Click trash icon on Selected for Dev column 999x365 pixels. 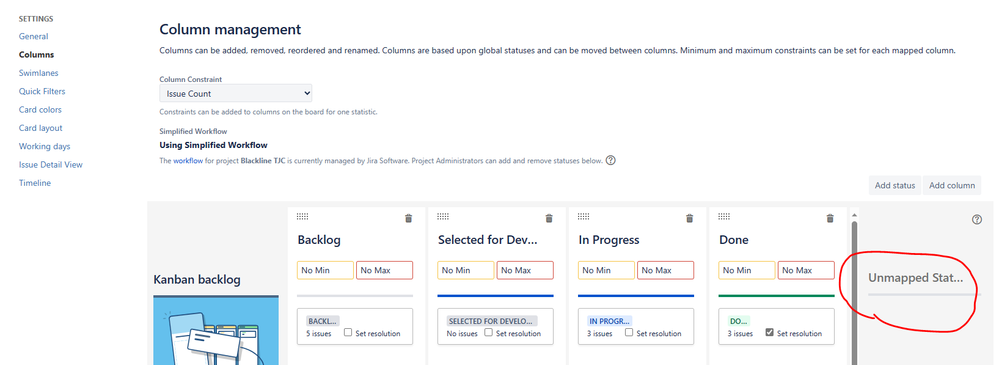[549, 218]
